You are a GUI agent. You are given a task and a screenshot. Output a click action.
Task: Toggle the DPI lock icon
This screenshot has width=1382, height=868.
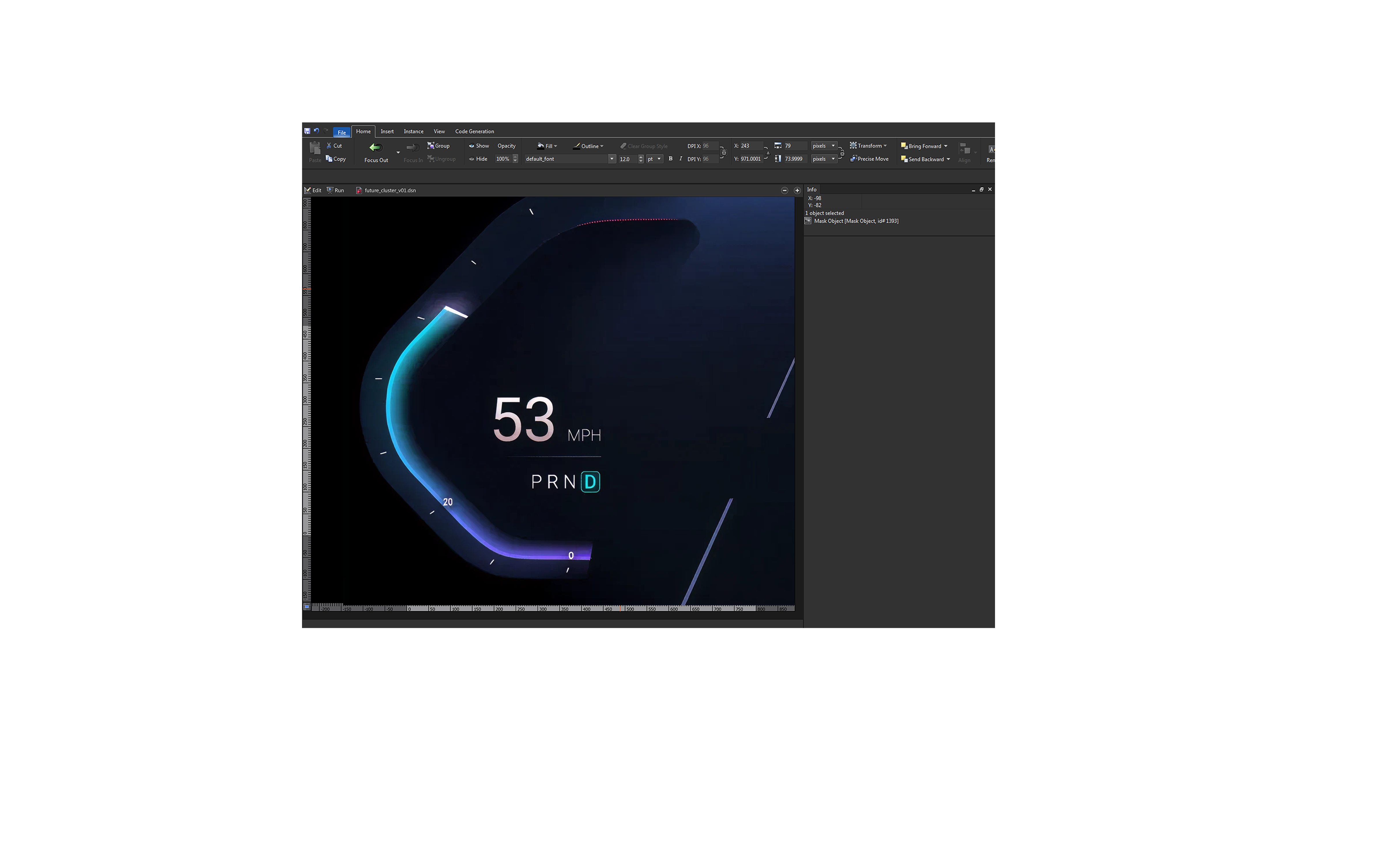(x=724, y=153)
